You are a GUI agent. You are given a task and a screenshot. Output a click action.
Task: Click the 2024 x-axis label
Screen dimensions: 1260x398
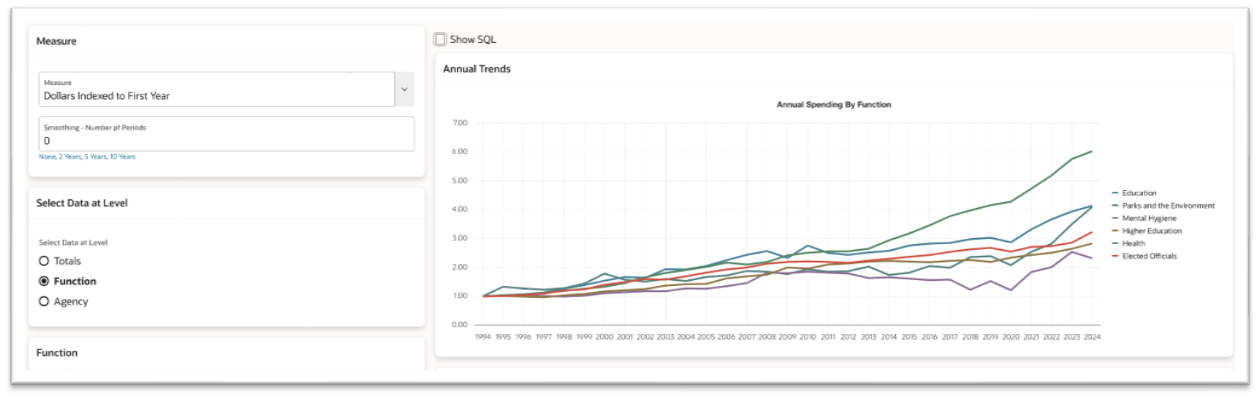pos(1093,337)
